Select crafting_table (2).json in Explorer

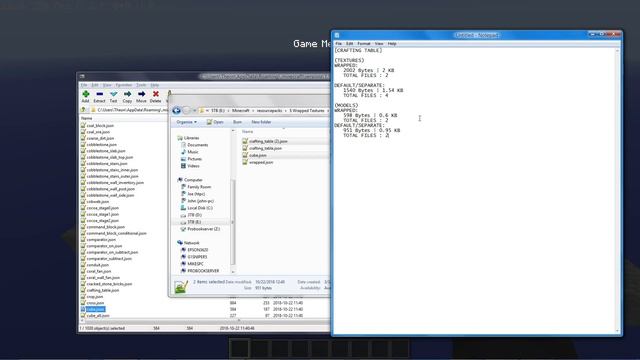(265, 141)
